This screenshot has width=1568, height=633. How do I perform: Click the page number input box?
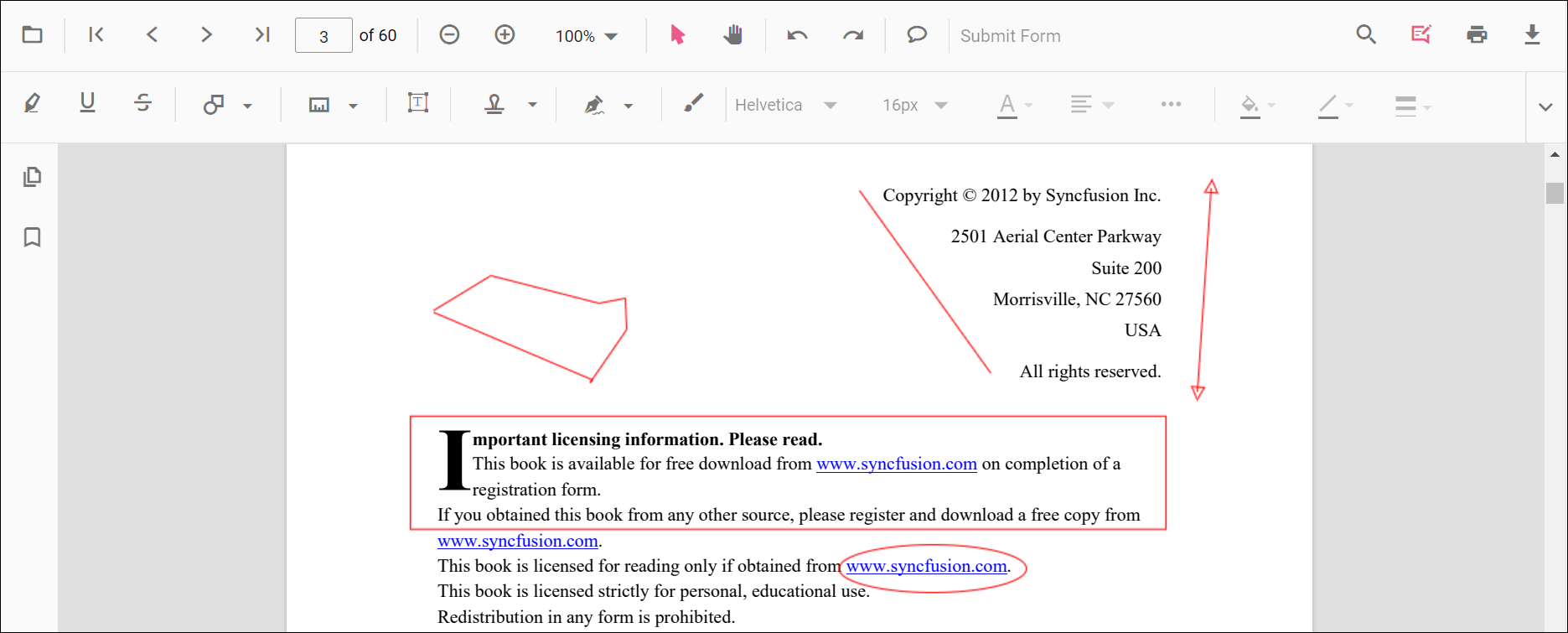point(323,35)
